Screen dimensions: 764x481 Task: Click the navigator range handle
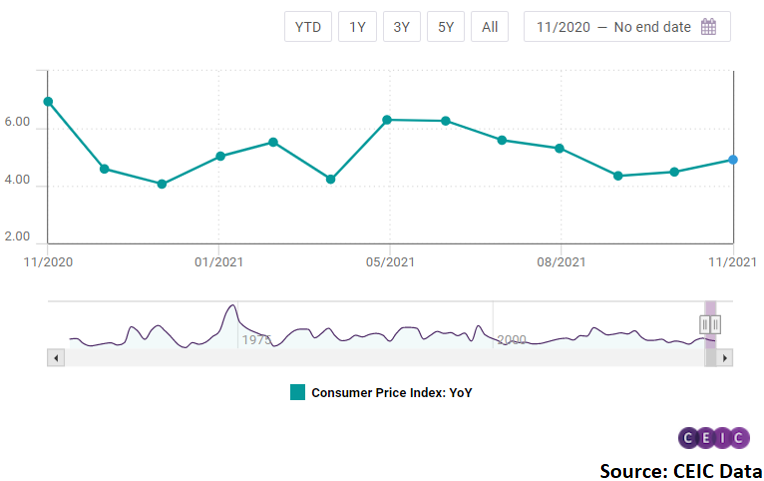pyautogui.click(x=710, y=324)
